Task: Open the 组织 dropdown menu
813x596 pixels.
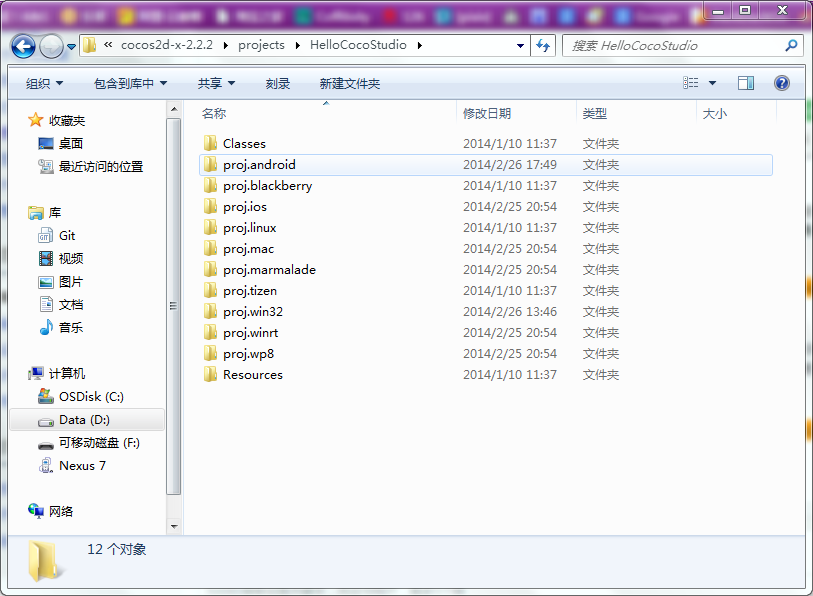Action: (x=42, y=82)
